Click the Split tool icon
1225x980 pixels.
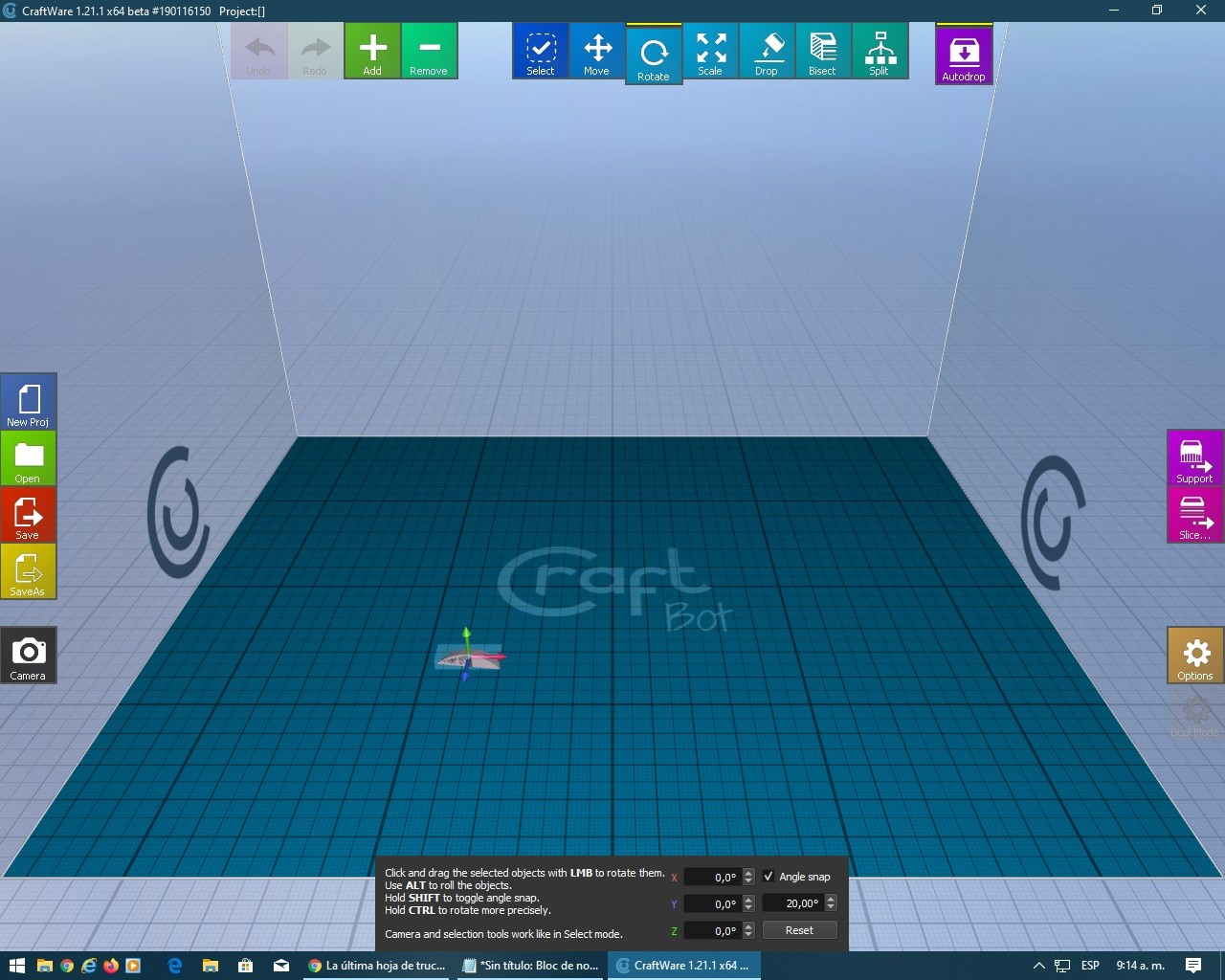[x=879, y=52]
